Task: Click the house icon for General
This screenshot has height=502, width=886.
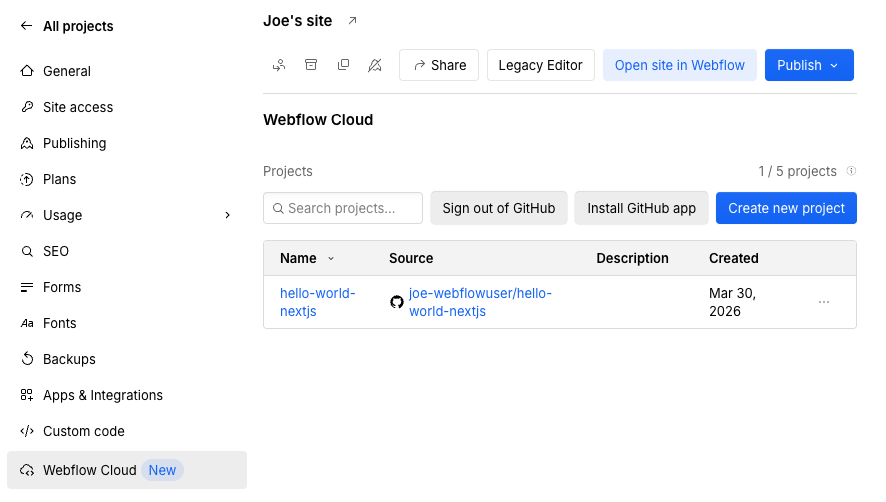Action: coord(27,71)
